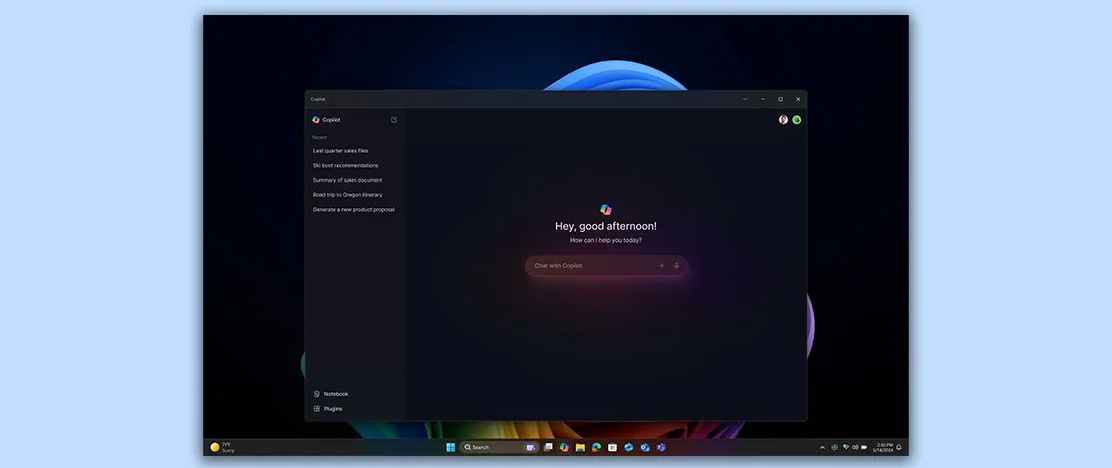Open Task View from the taskbar
Screen dimensions: 1112x468
[548, 447]
